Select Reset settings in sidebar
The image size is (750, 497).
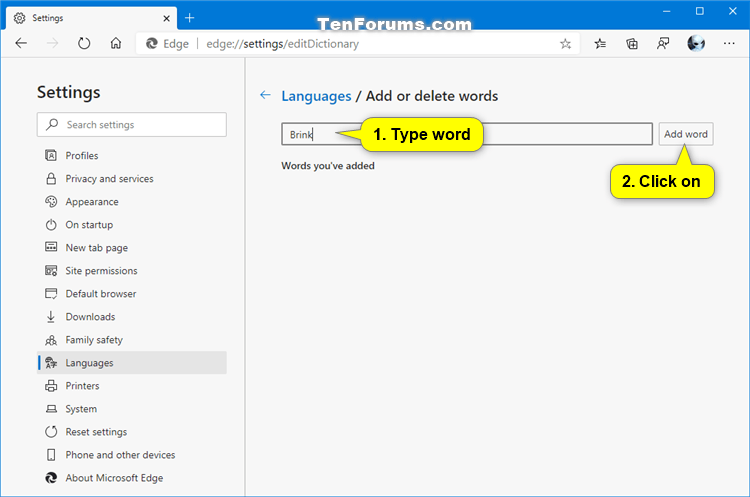point(131,431)
